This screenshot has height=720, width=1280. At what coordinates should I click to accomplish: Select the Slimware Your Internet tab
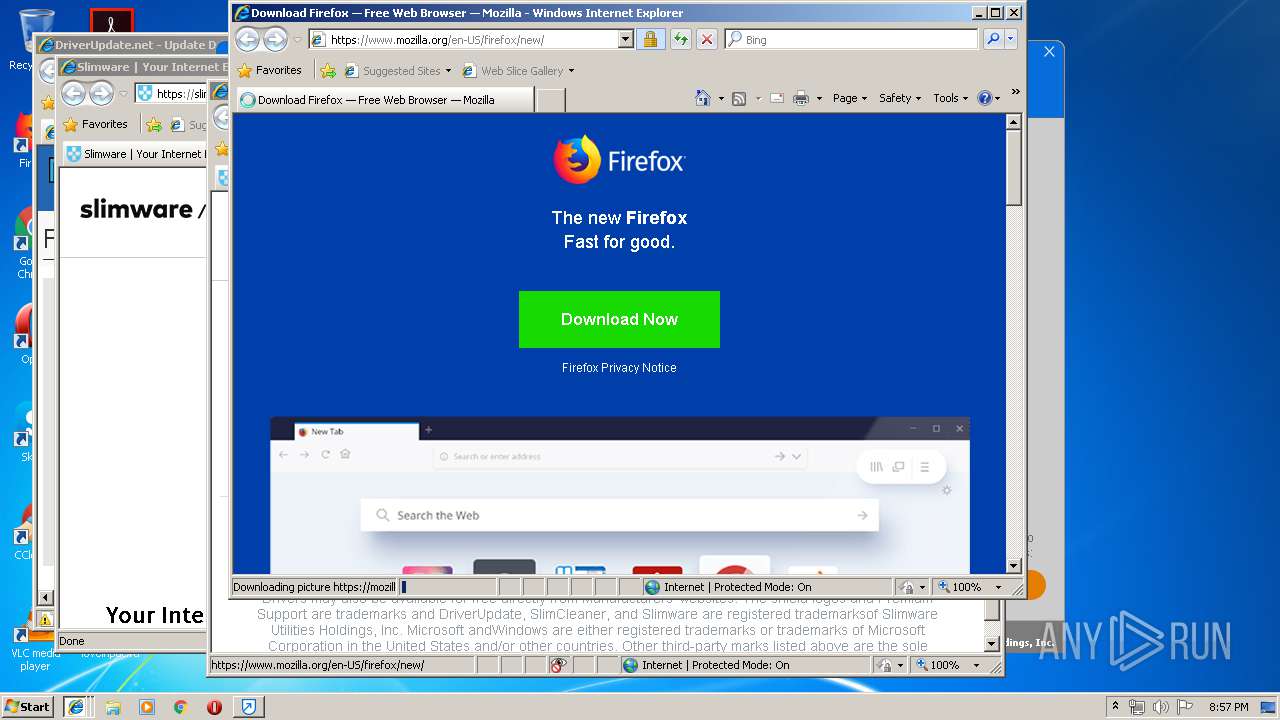point(134,154)
